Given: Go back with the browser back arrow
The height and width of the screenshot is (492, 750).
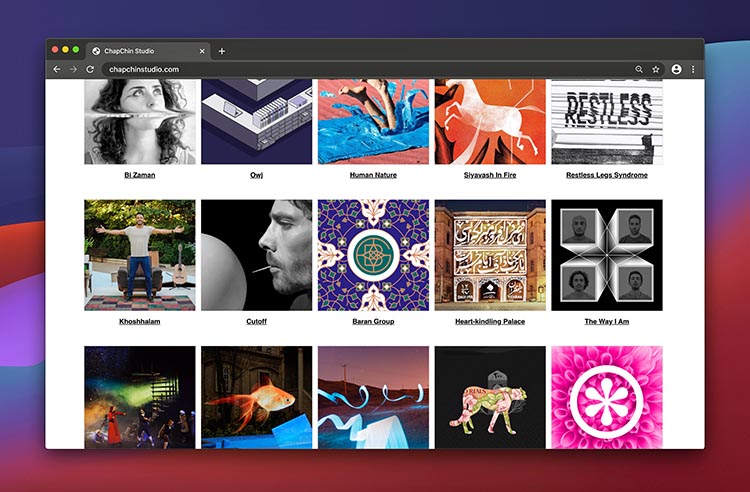Looking at the screenshot, I should click(57, 69).
